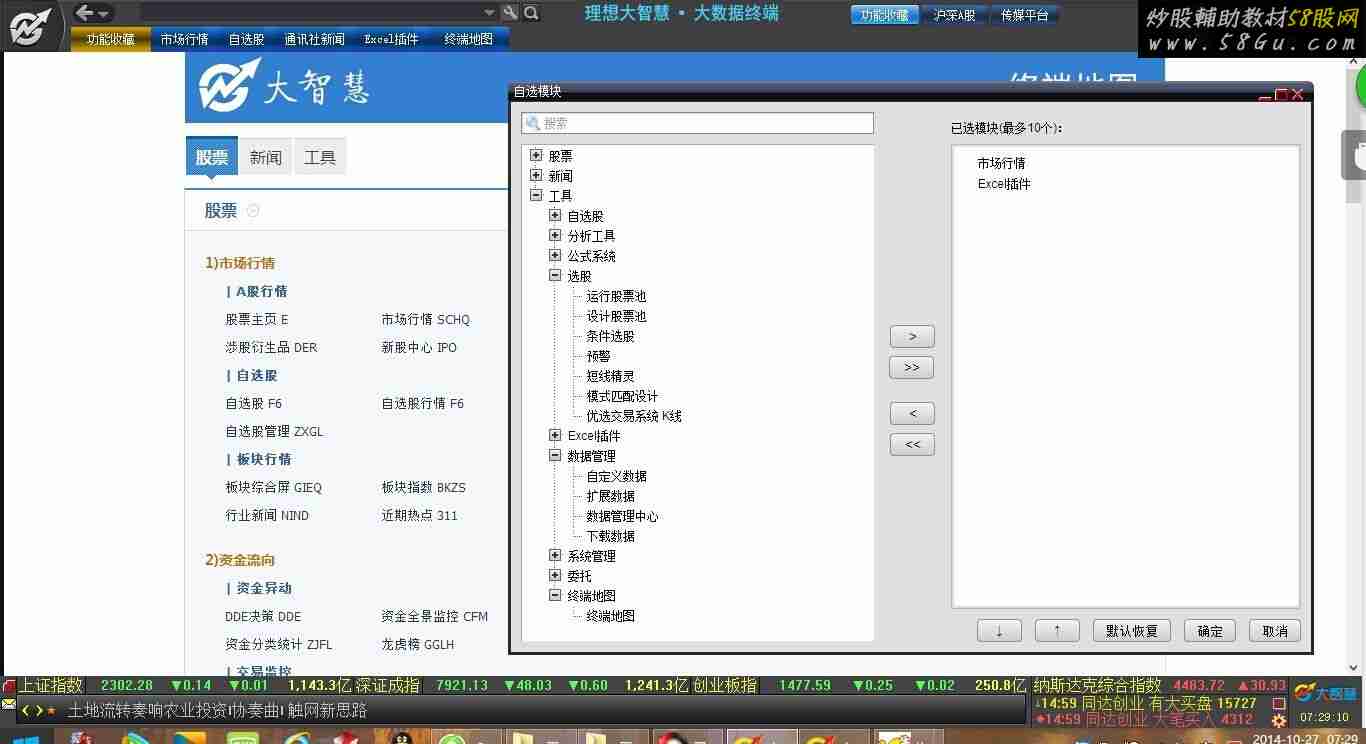Image resolution: width=1366 pixels, height=744 pixels.
Task: Click 取消 to cancel dialog
Action: pyautogui.click(x=1275, y=631)
